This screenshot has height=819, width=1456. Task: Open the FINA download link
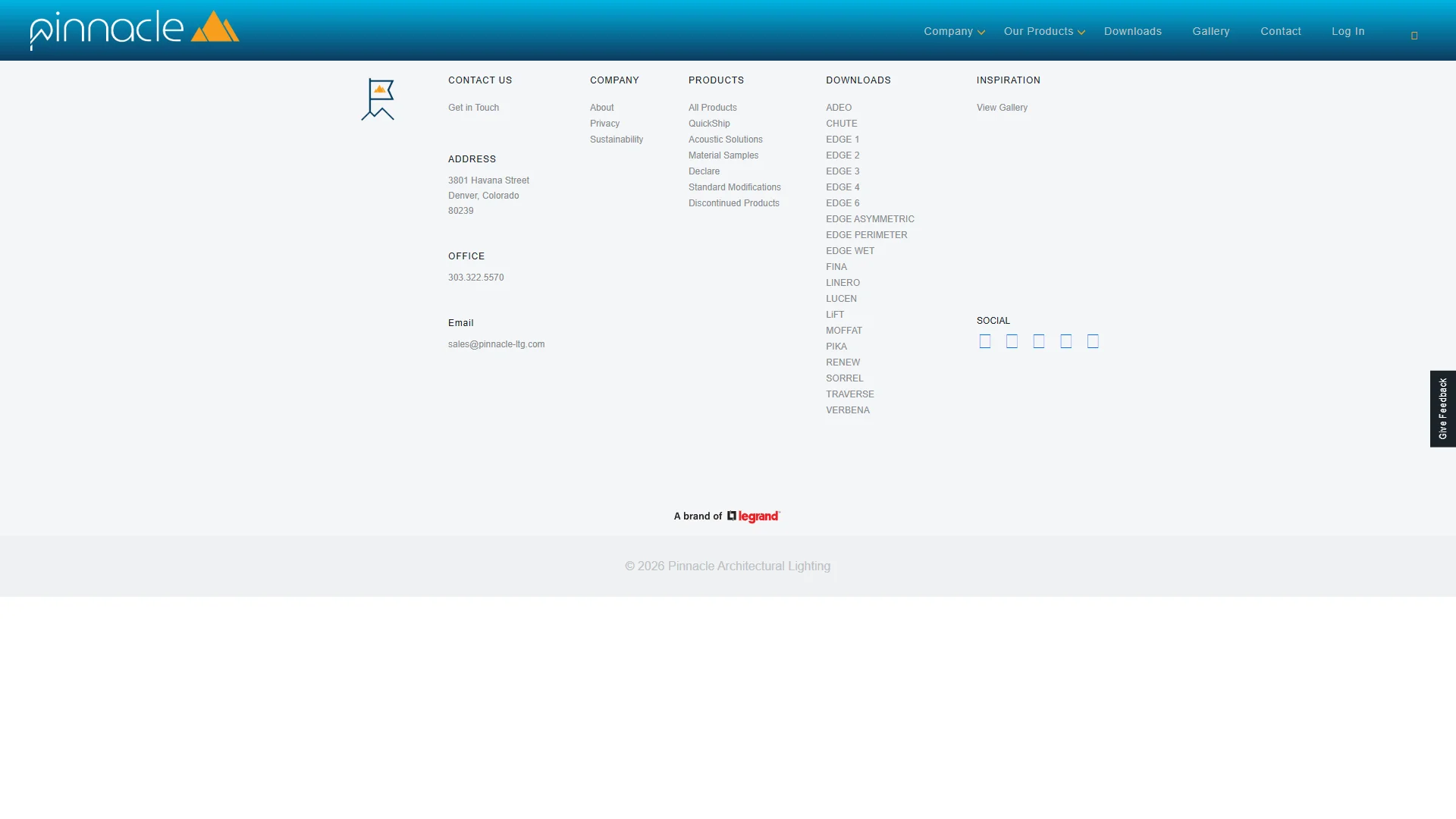tap(836, 267)
